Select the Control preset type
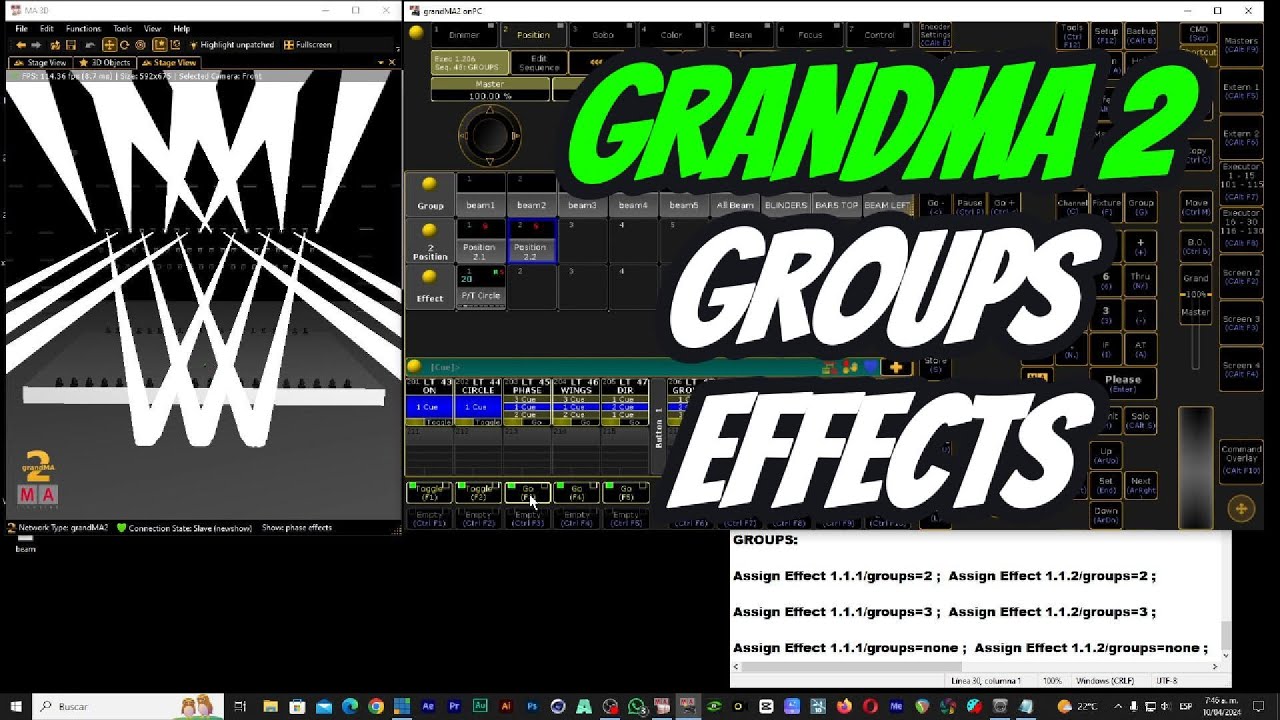 coord(879,35)
